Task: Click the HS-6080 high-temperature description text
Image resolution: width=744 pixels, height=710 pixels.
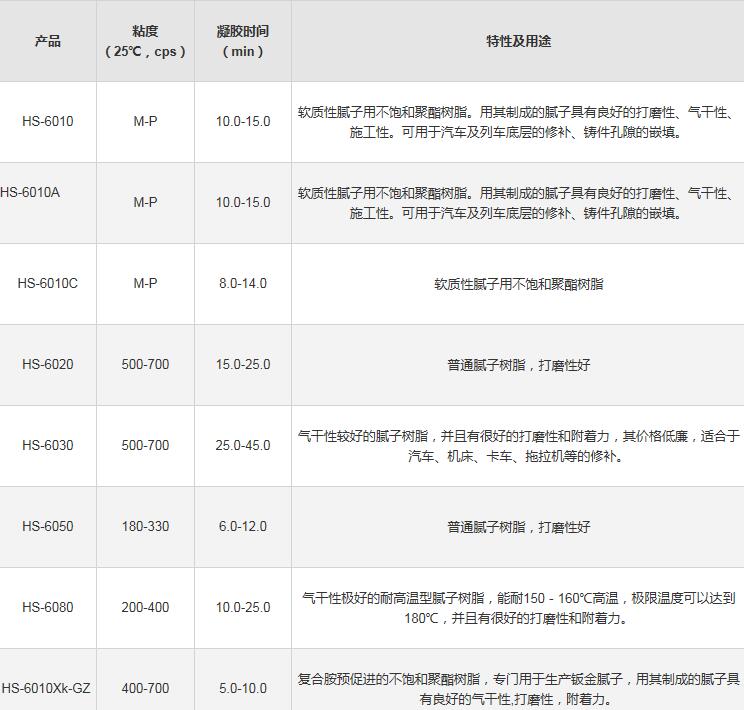Action: pos(518,607)
